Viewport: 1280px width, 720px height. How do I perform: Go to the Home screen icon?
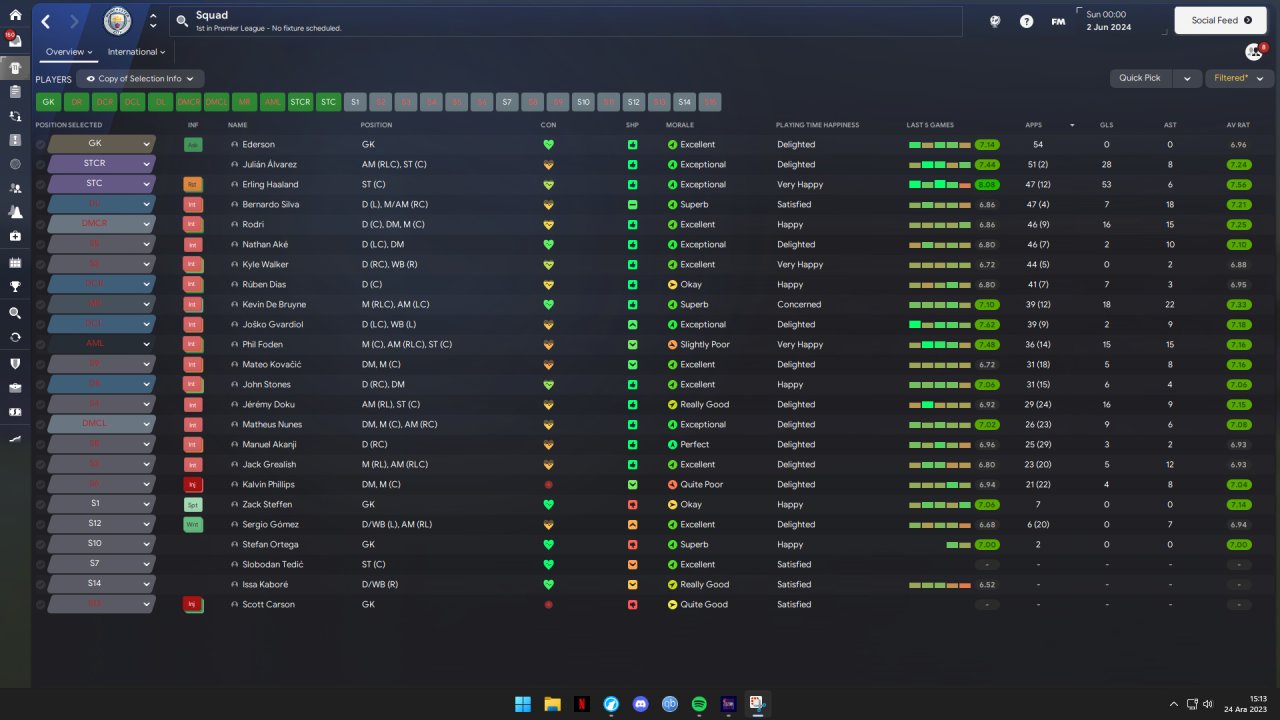(x=15, y=17)
